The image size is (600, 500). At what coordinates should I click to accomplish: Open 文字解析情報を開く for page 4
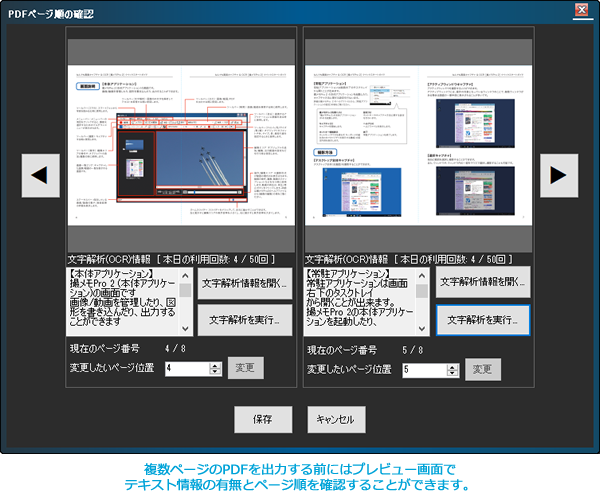245,283
